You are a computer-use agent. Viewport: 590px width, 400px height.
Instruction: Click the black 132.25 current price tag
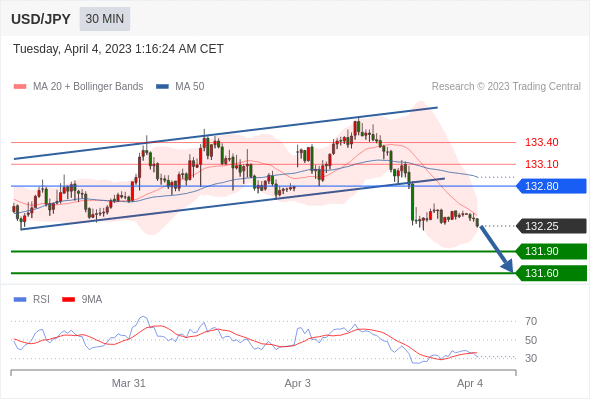tap(551, 226)
